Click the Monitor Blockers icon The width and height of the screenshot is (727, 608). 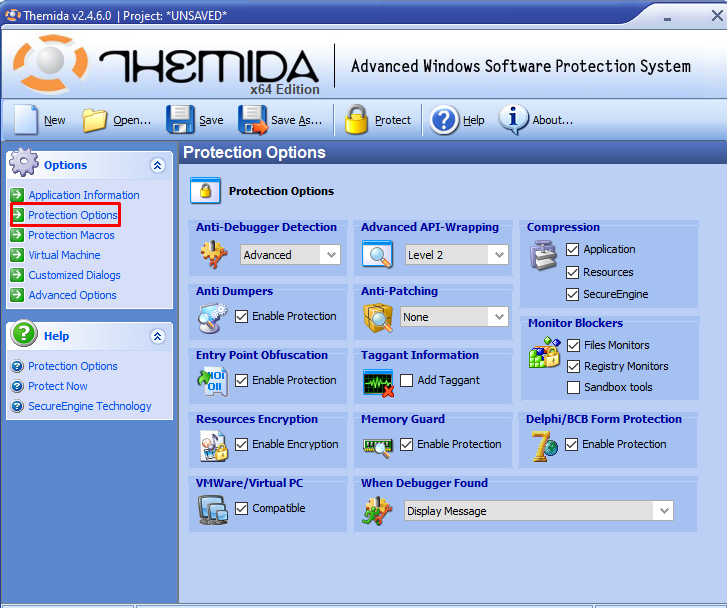[x=544, y=352]
